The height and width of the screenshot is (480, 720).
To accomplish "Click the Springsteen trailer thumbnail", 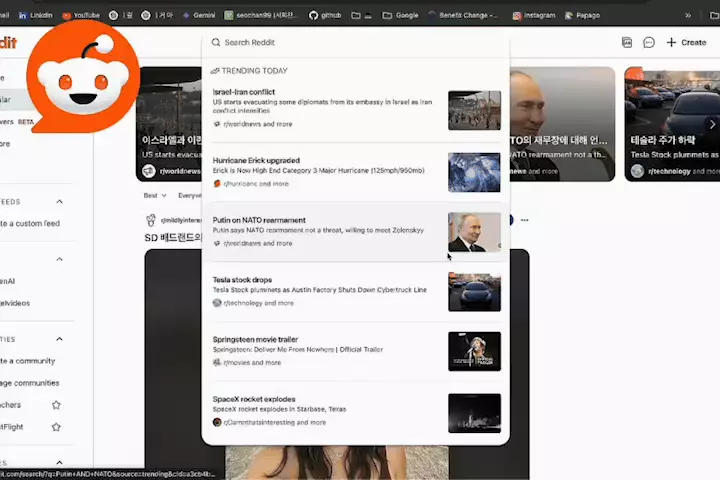I will (474, 351).
